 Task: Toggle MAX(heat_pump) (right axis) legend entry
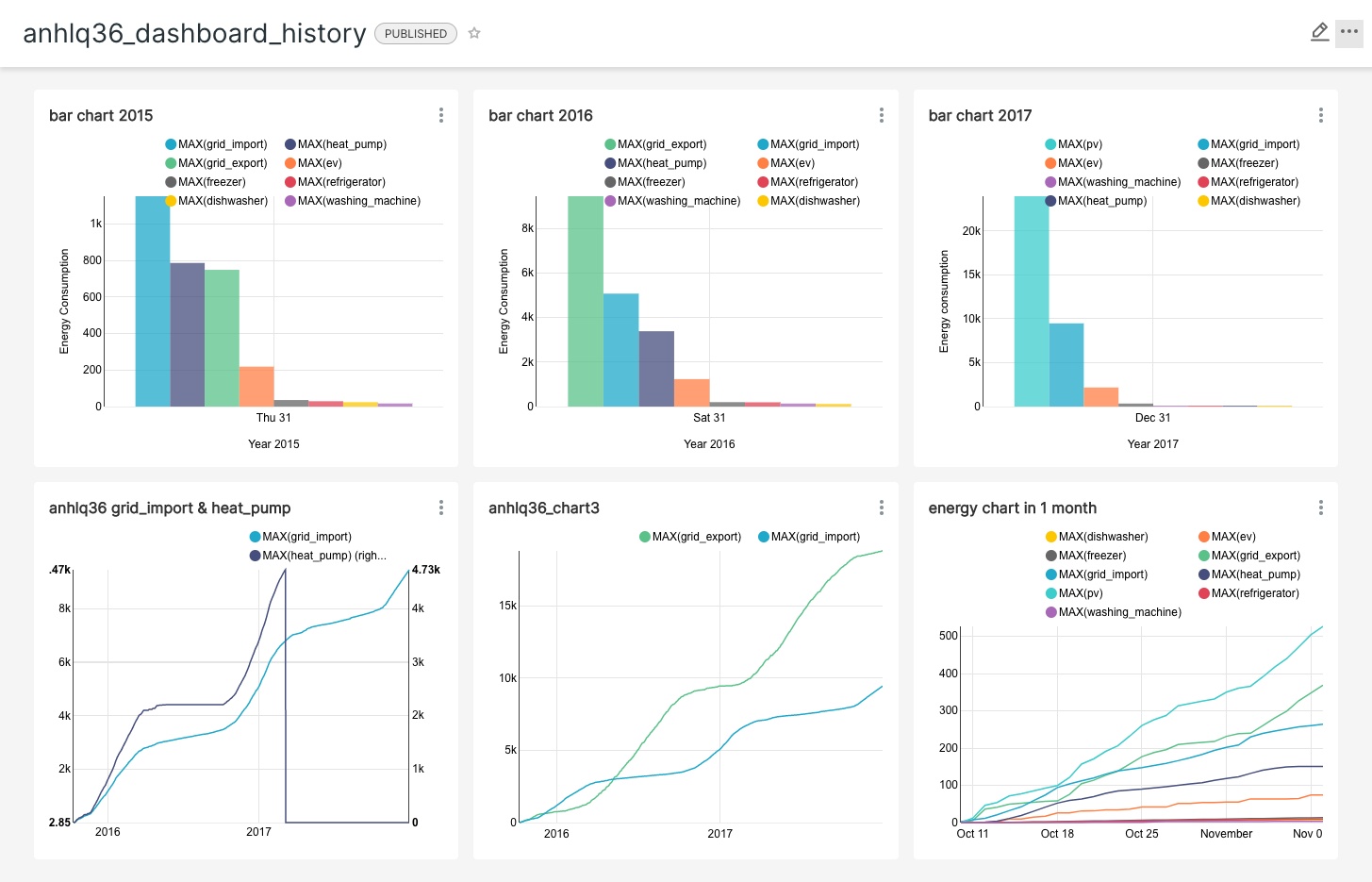pos(318,556)
